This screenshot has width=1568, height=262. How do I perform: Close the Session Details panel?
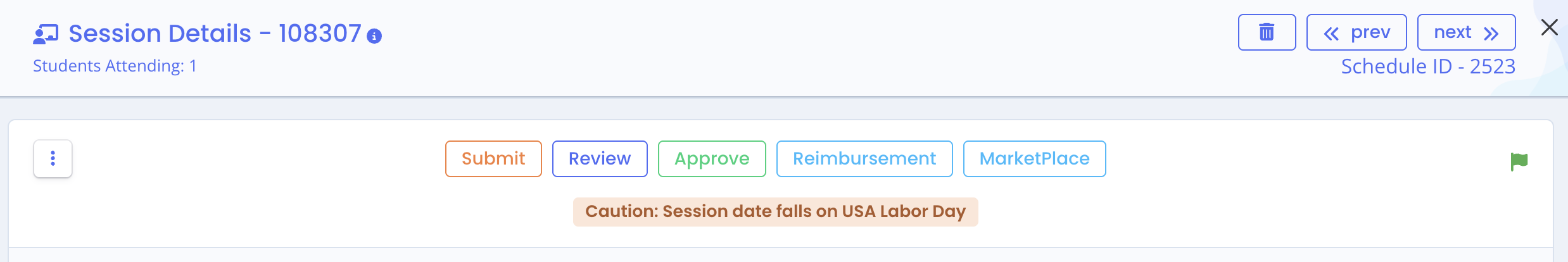tap(1549, 27)
